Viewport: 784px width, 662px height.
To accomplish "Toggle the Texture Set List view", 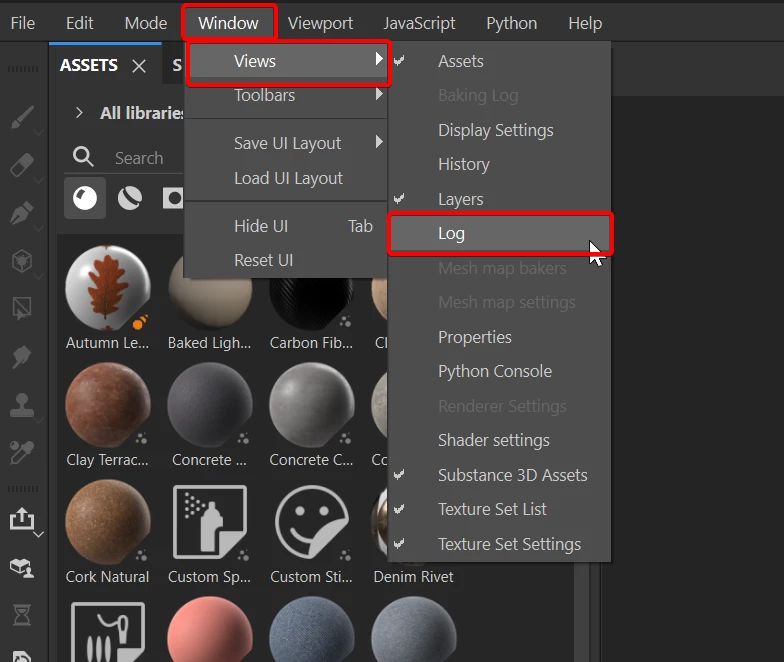I will coord(499,510).
